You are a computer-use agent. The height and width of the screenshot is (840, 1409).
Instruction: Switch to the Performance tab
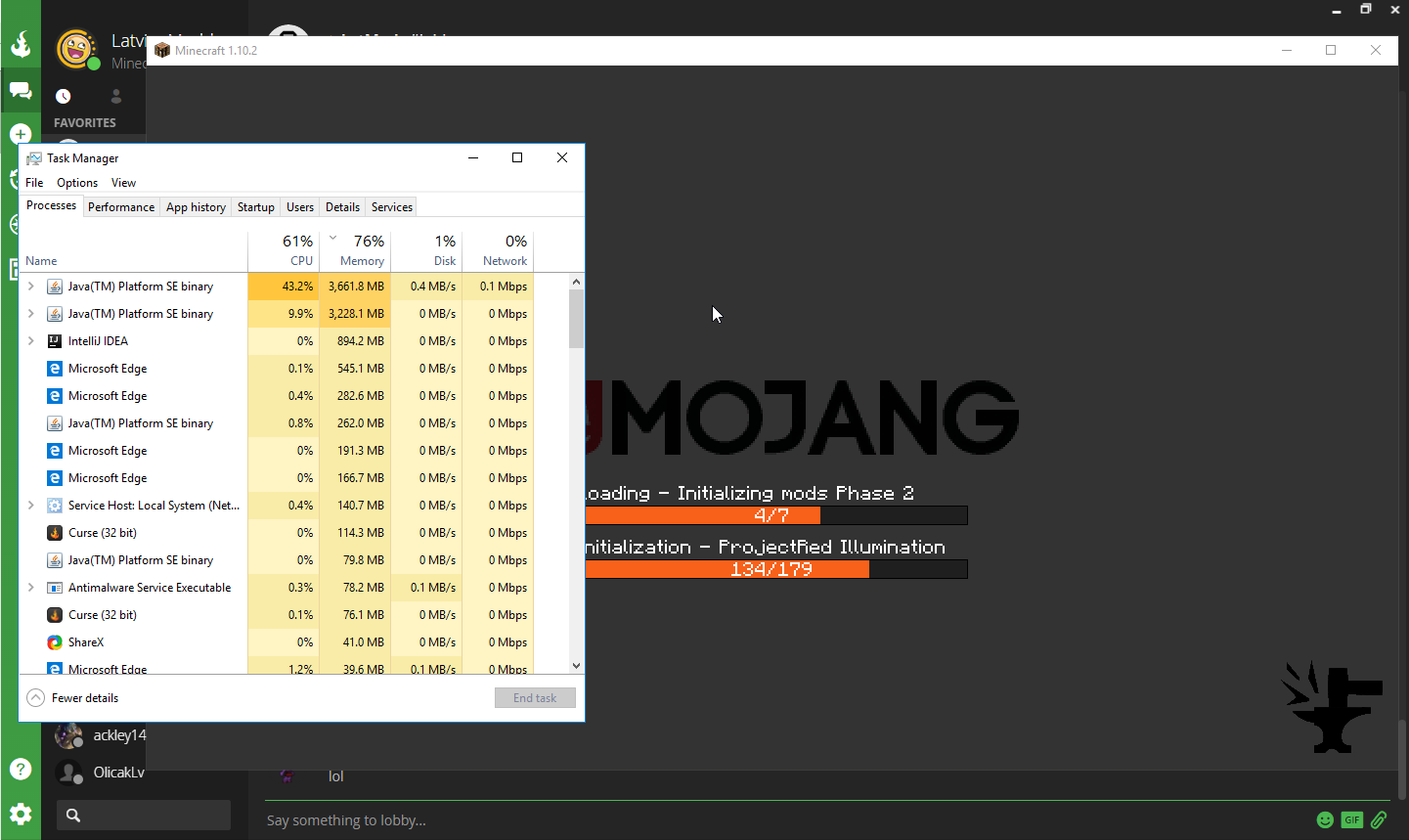pyautogui.click(x=121, y=207)
